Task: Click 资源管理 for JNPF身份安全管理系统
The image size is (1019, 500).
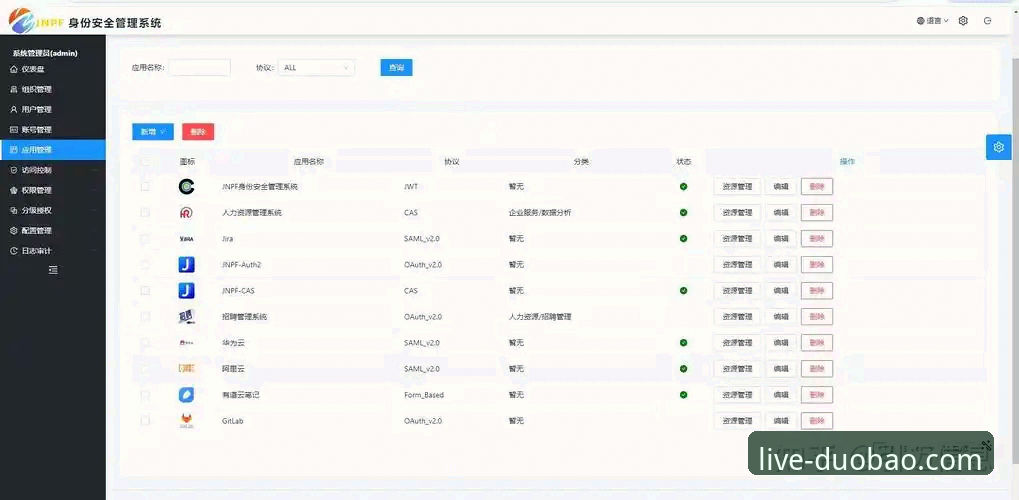Action: [737, 187]
